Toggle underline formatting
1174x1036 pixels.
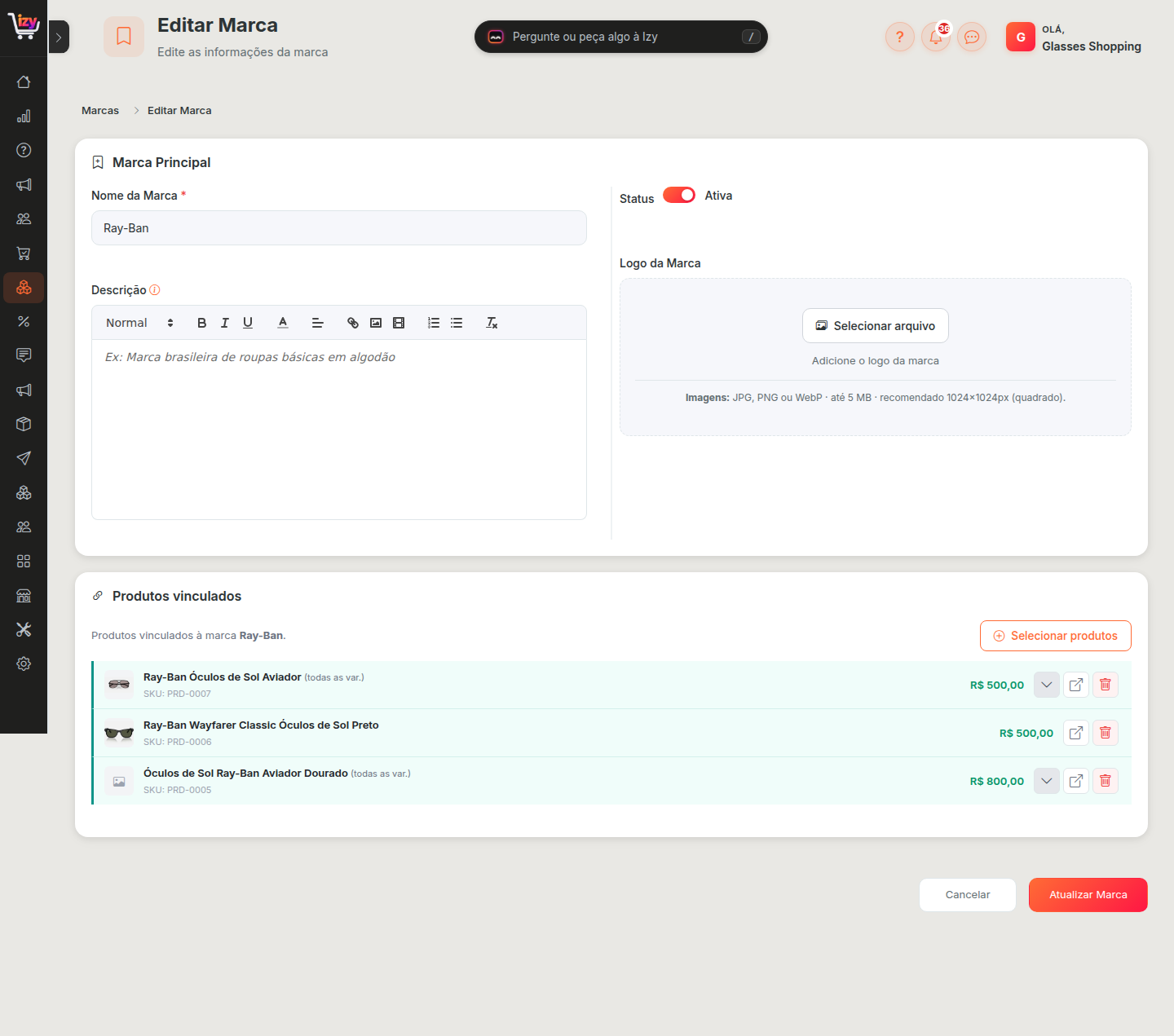248,323
